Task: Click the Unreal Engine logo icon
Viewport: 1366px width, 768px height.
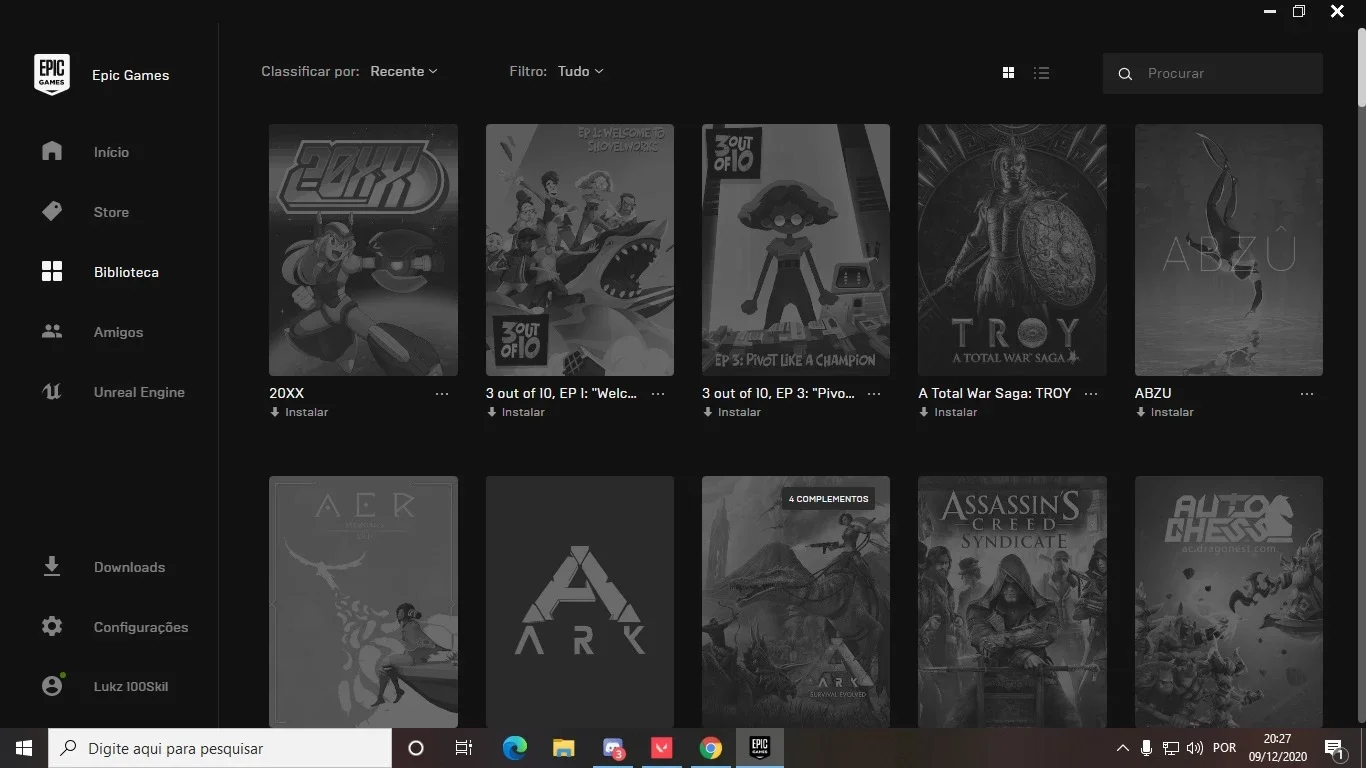Action: click(52, 391)
